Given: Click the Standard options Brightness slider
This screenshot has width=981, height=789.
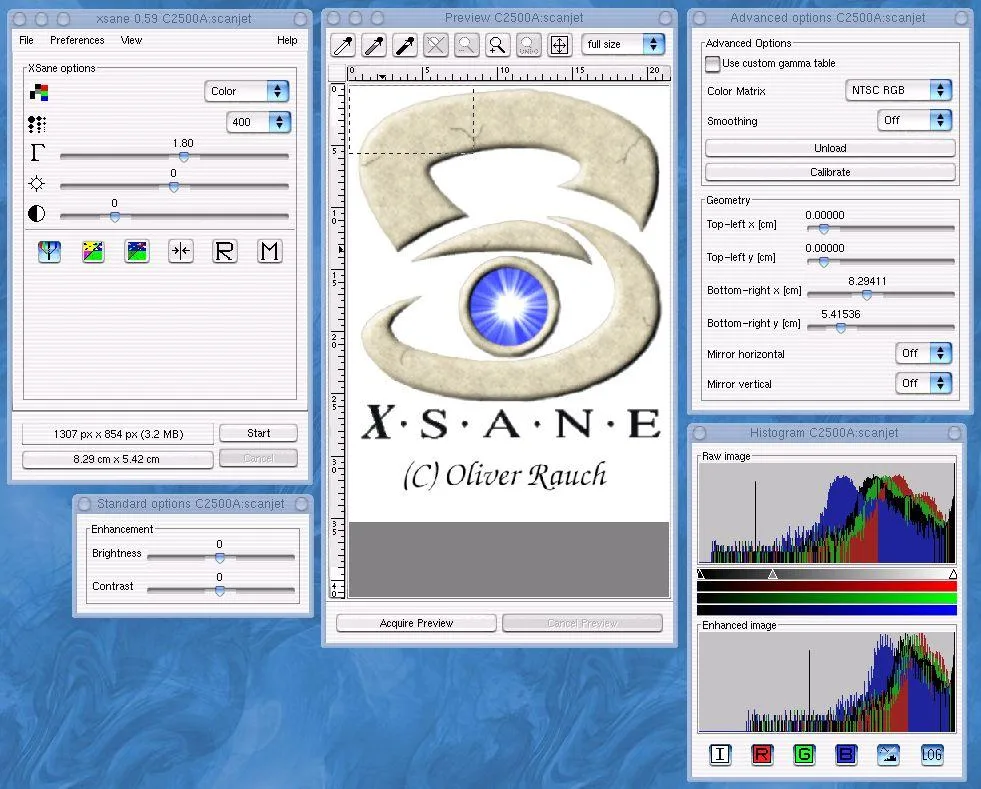Looking at the screenshot, I should 220,557.
